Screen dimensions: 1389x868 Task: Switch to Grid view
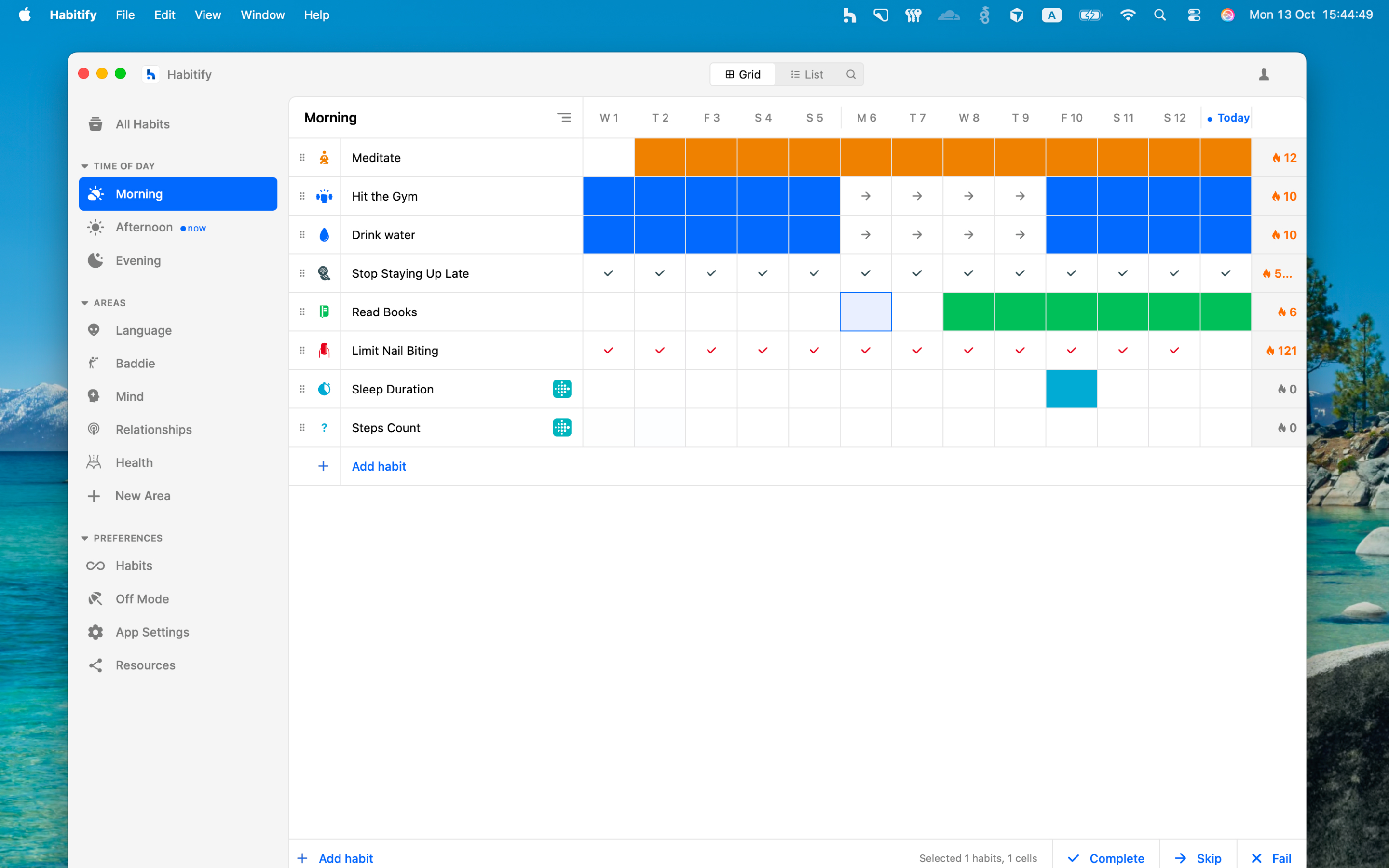[x=743, y=75]
